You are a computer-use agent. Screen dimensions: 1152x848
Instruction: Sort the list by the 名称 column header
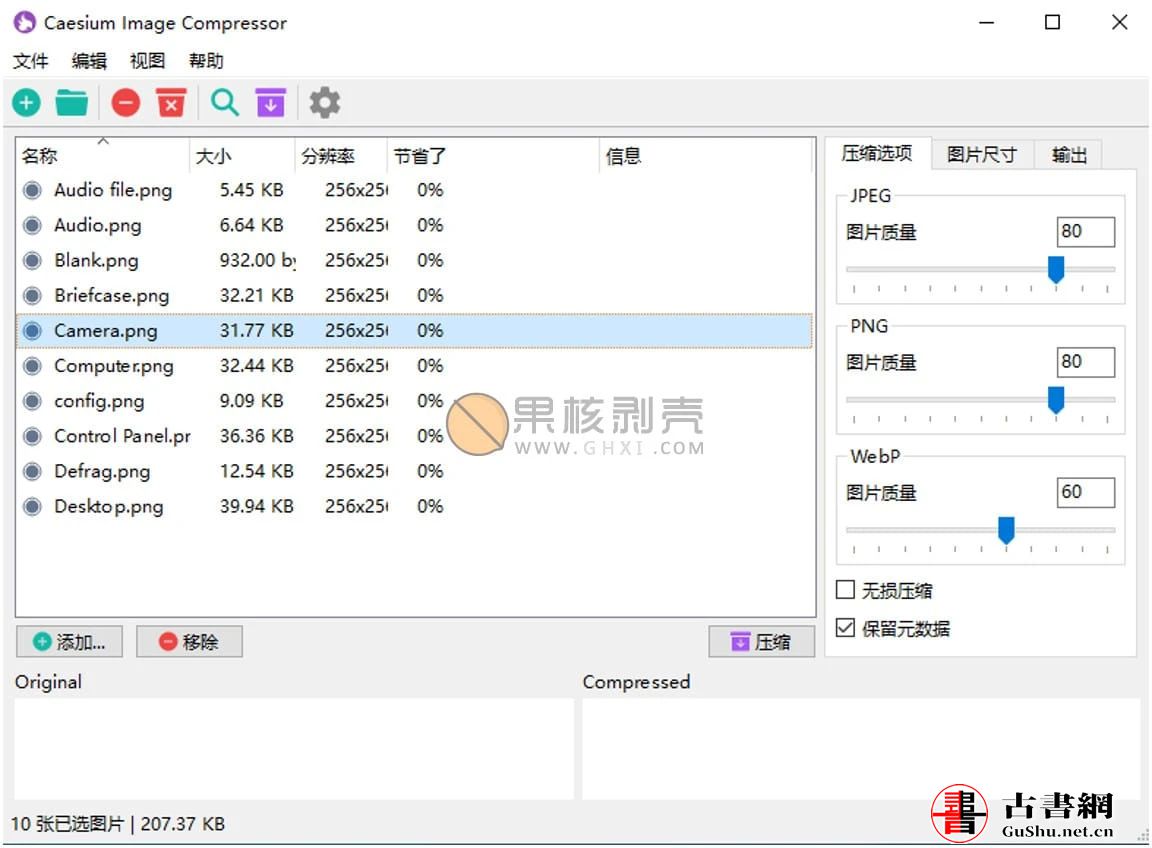[40, 156]
